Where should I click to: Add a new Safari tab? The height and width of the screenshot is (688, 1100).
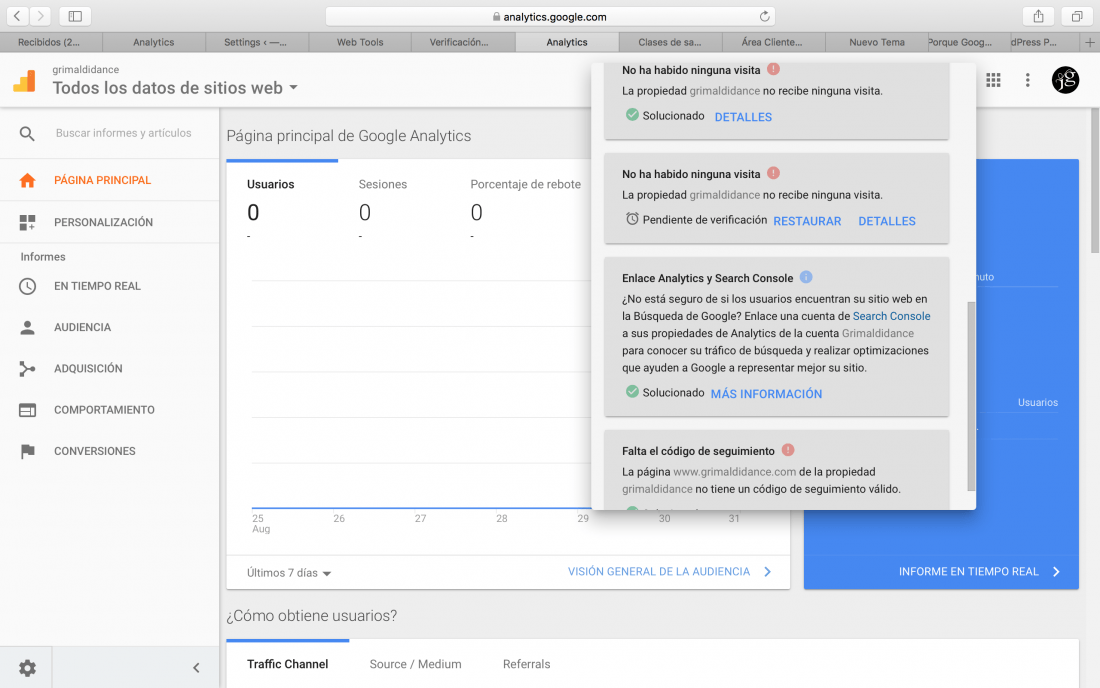[1089, 42]
